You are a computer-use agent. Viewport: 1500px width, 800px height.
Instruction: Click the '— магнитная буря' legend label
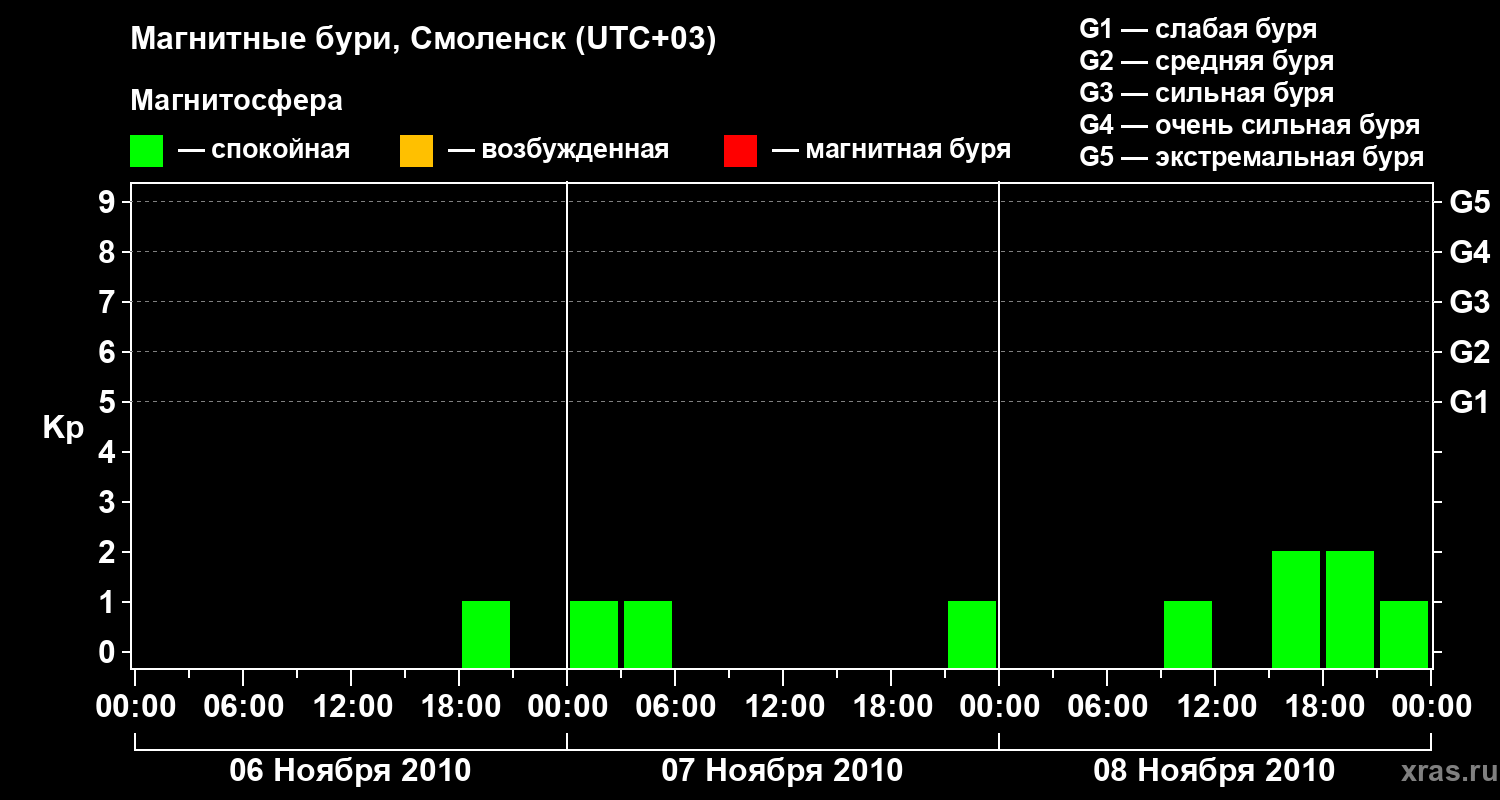click(891, 150)
